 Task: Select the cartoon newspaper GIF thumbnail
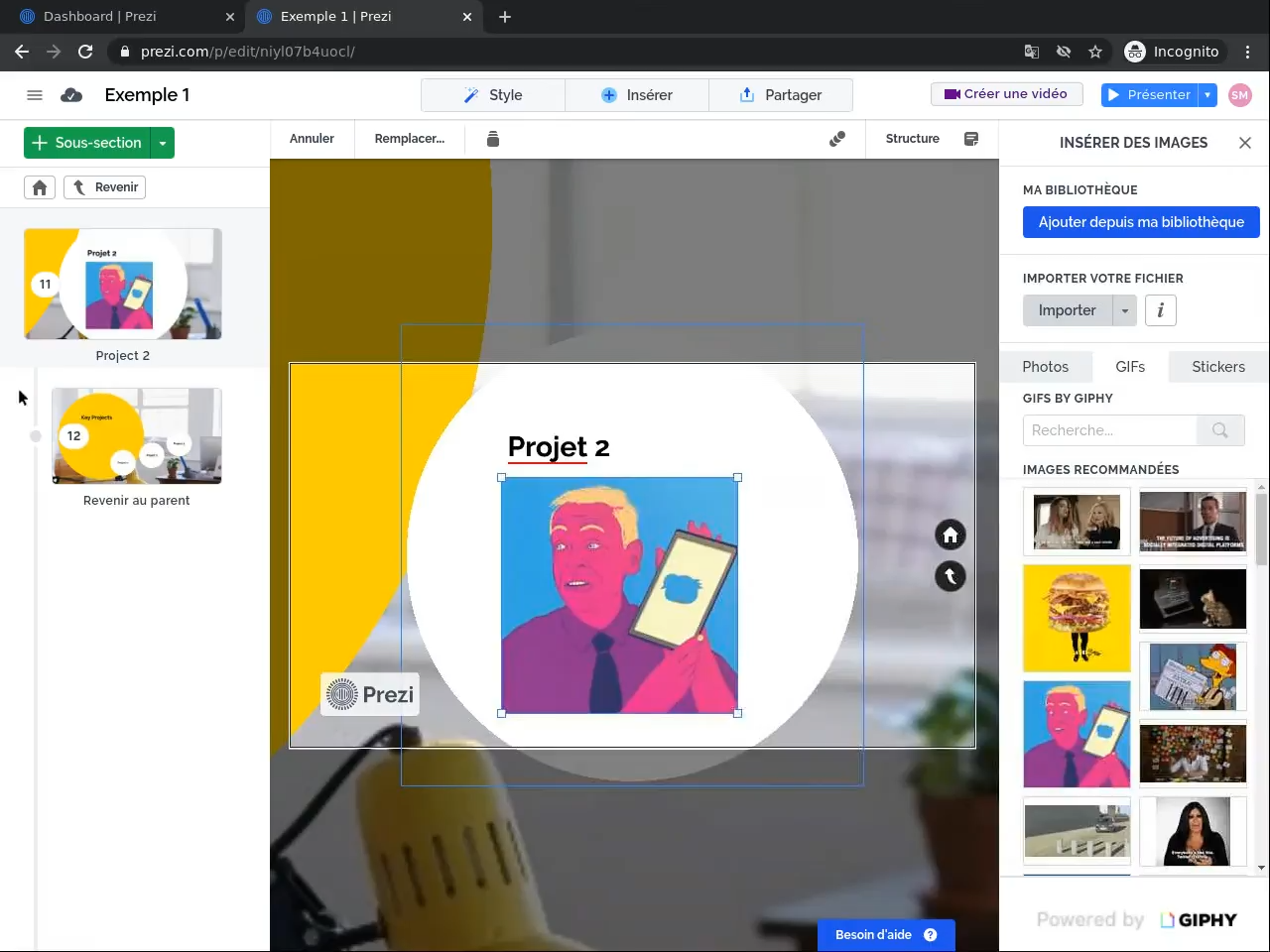click(x=1193, y=676)
